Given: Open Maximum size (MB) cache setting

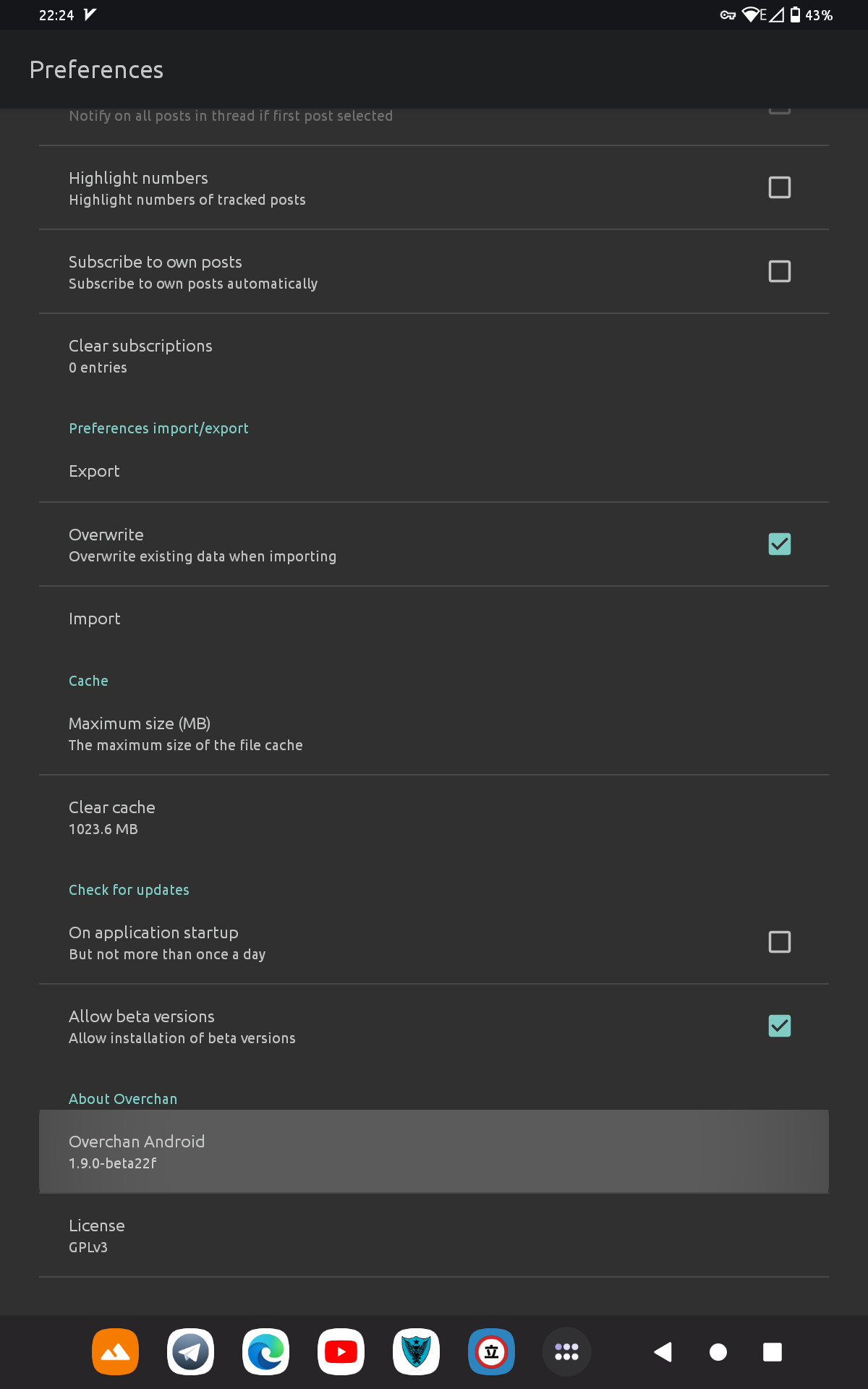Looking at the screenshot, I should coord(434,734).
